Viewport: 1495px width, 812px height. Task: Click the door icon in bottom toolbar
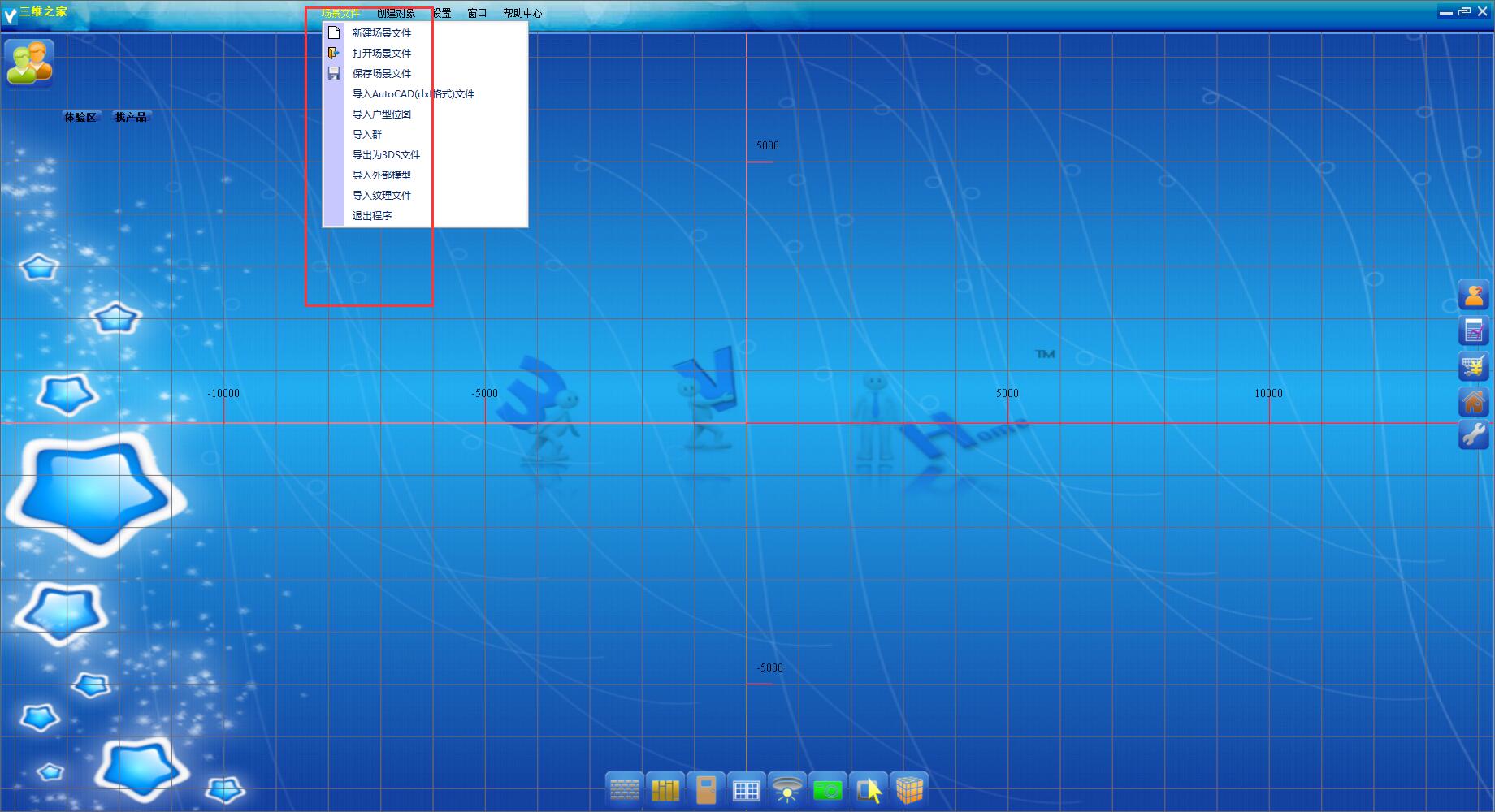point(706,789)
